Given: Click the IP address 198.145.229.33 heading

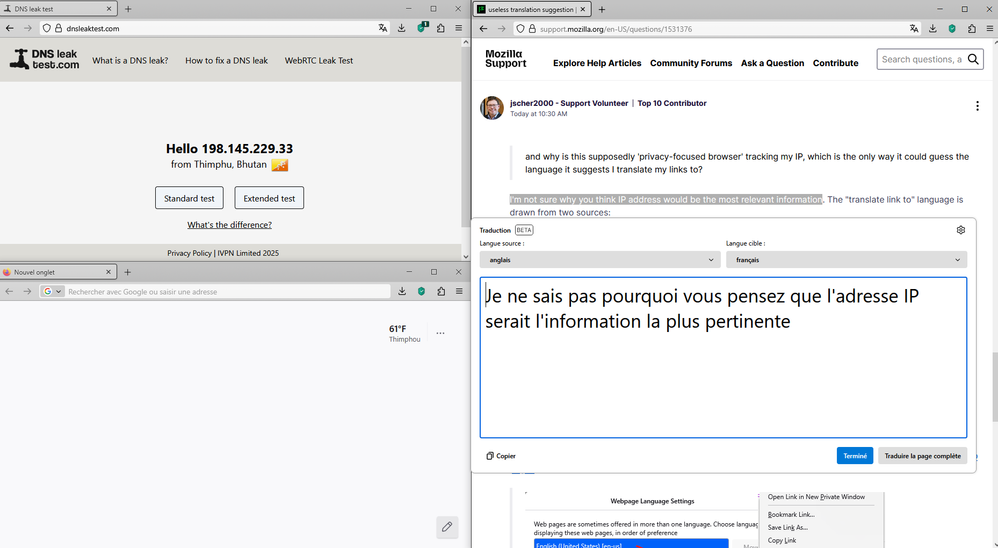Looking at the screenshot, I should coord(247,148).
